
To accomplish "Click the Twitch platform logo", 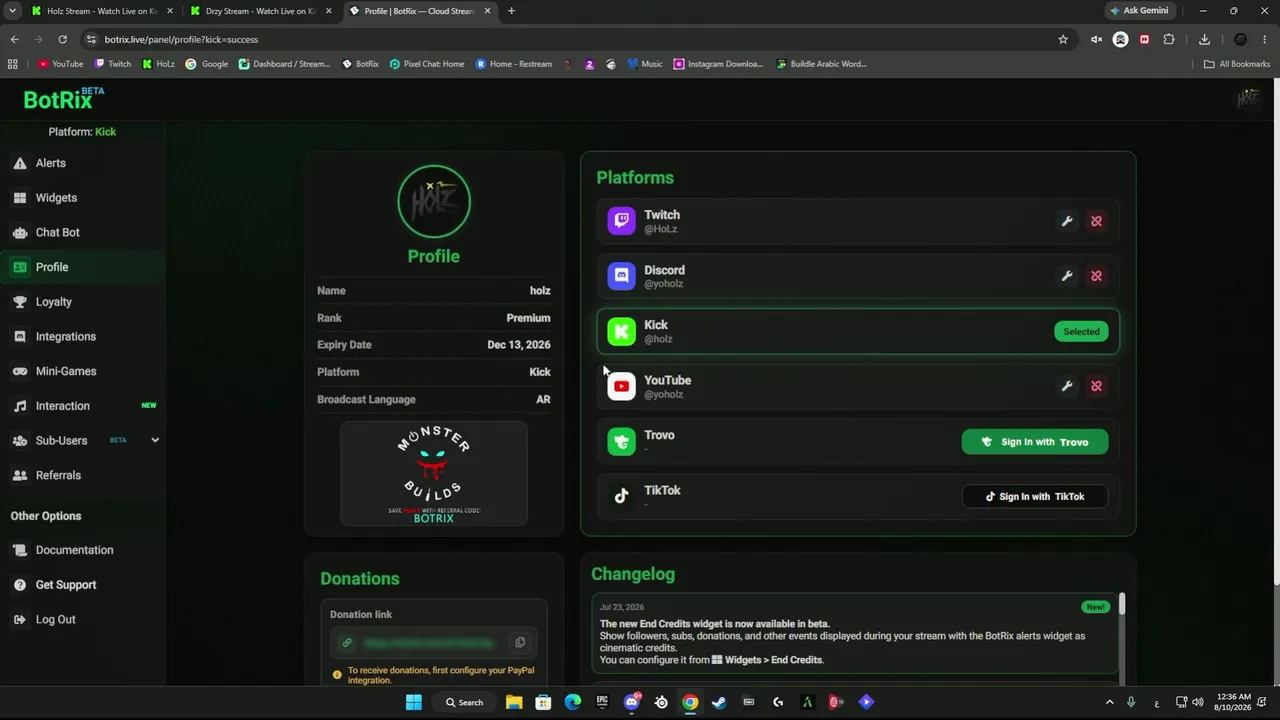I will (x=621, y=221).
